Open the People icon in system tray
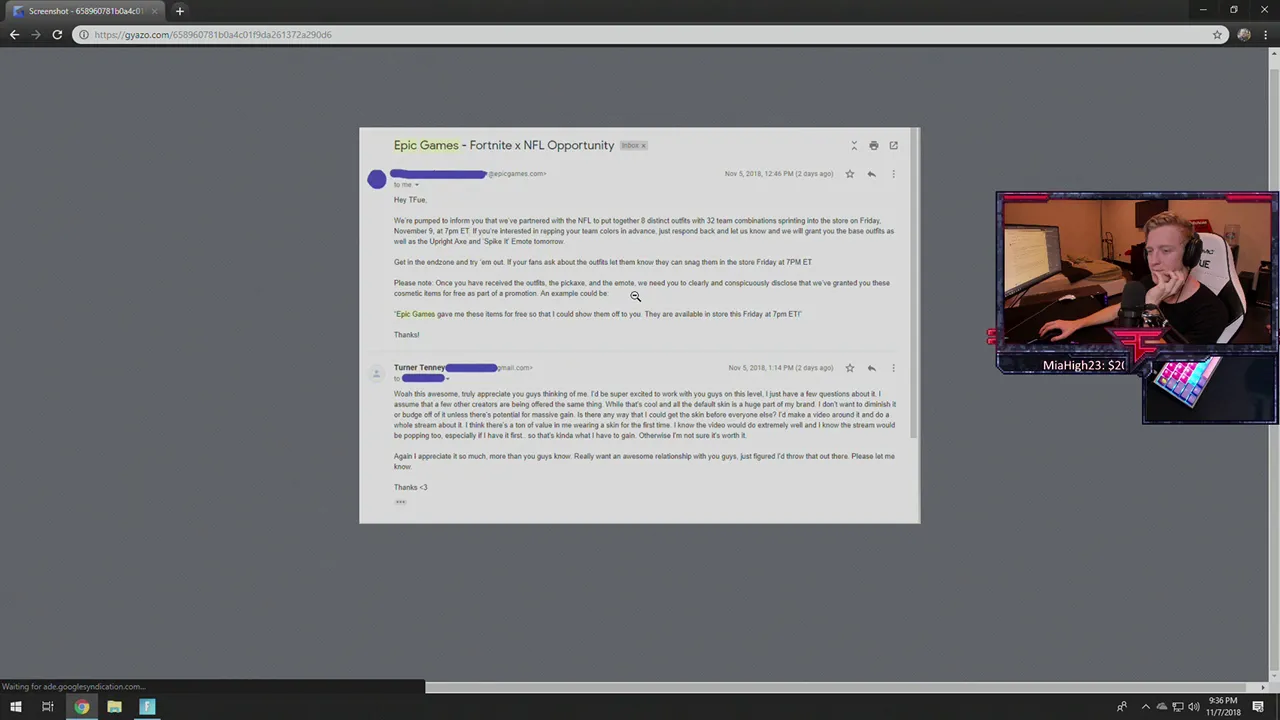The image size is (1280, 720). (1122, 707)
